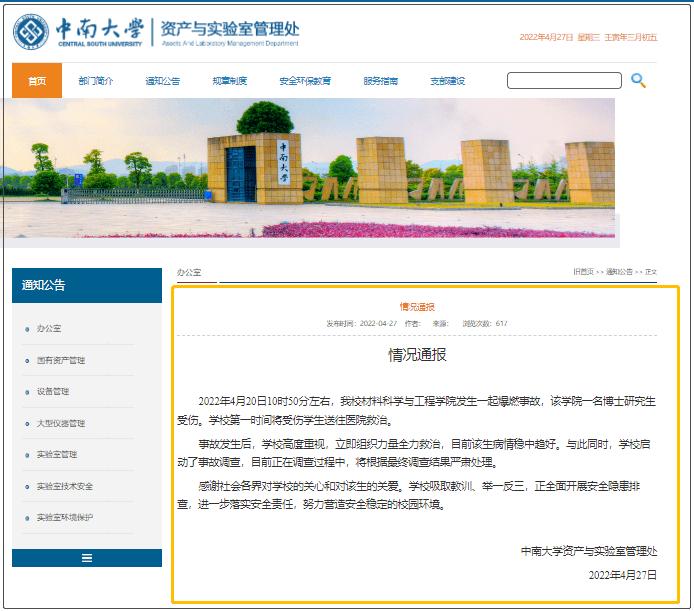Open the 首页 home tab
Viewport: 694px width, 611px height.
[37, 81]
